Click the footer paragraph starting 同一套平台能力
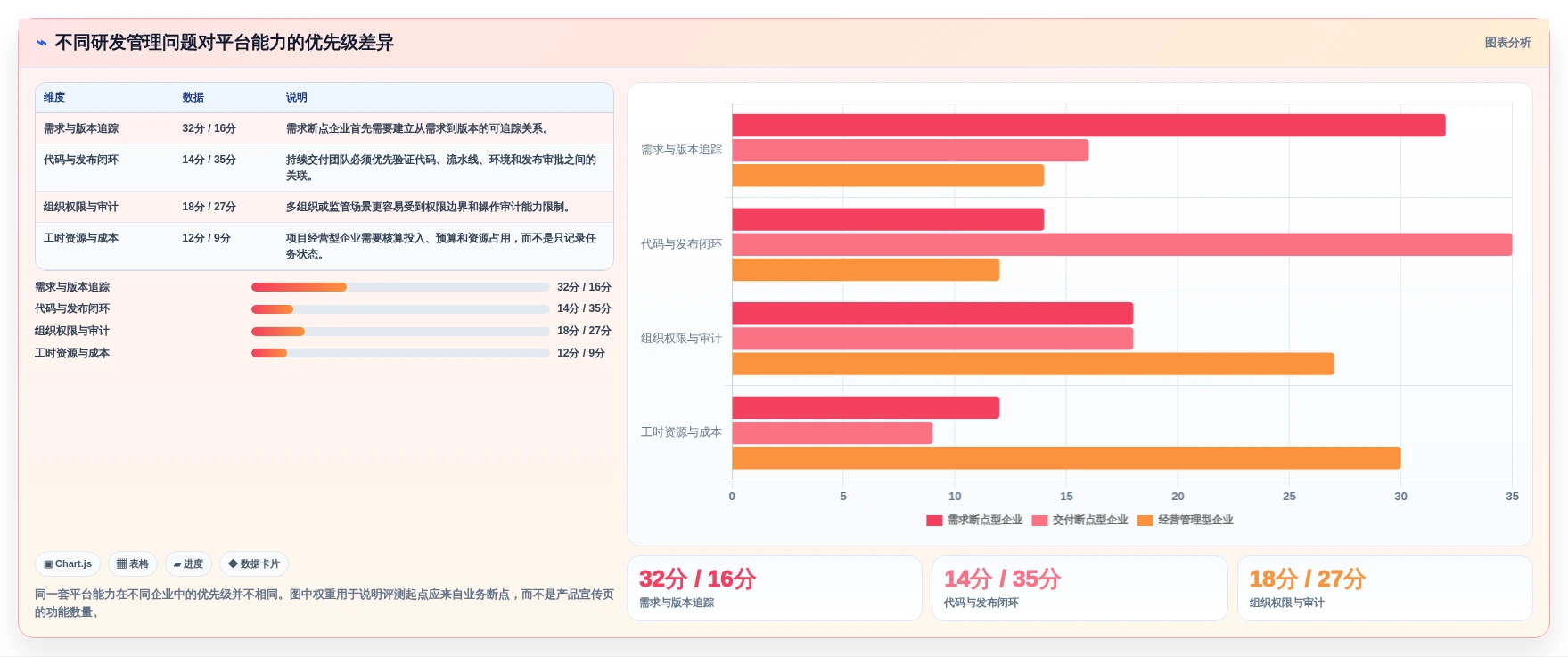Image resolution: width=1568 pixels, height=657 pixels. (324, 604)
